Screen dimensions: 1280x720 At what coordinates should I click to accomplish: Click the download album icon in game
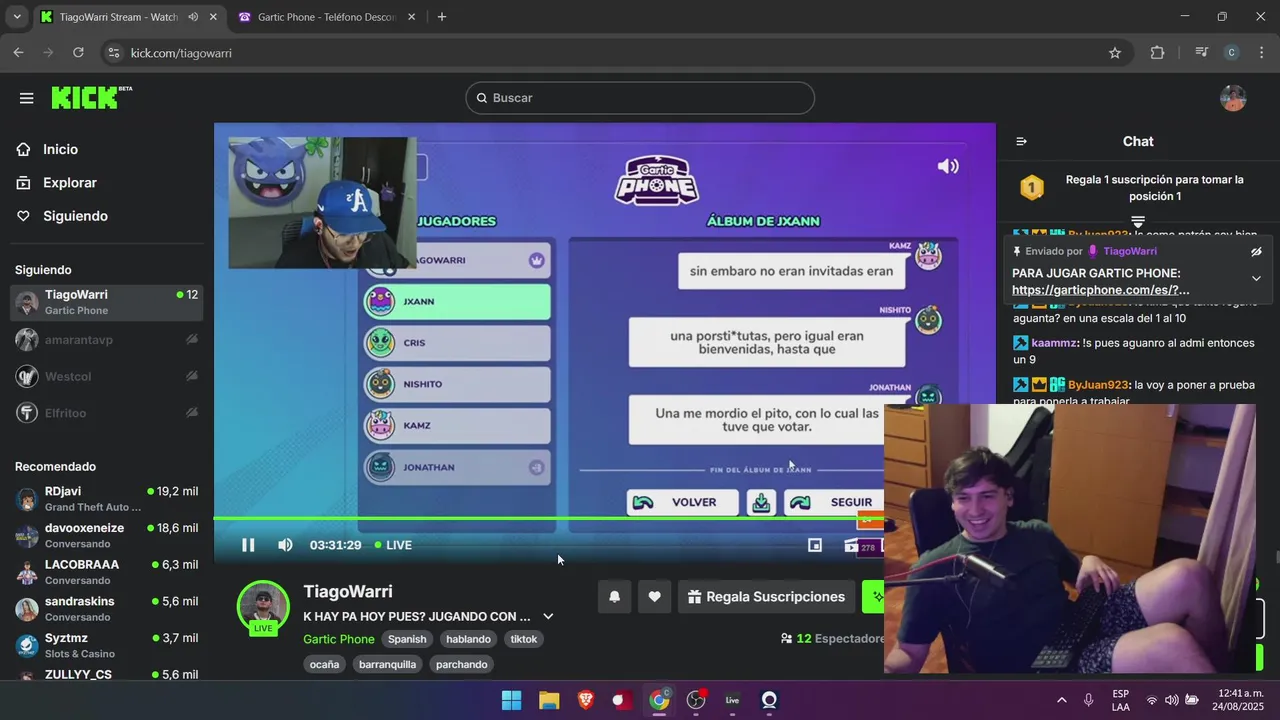point(761,502)
